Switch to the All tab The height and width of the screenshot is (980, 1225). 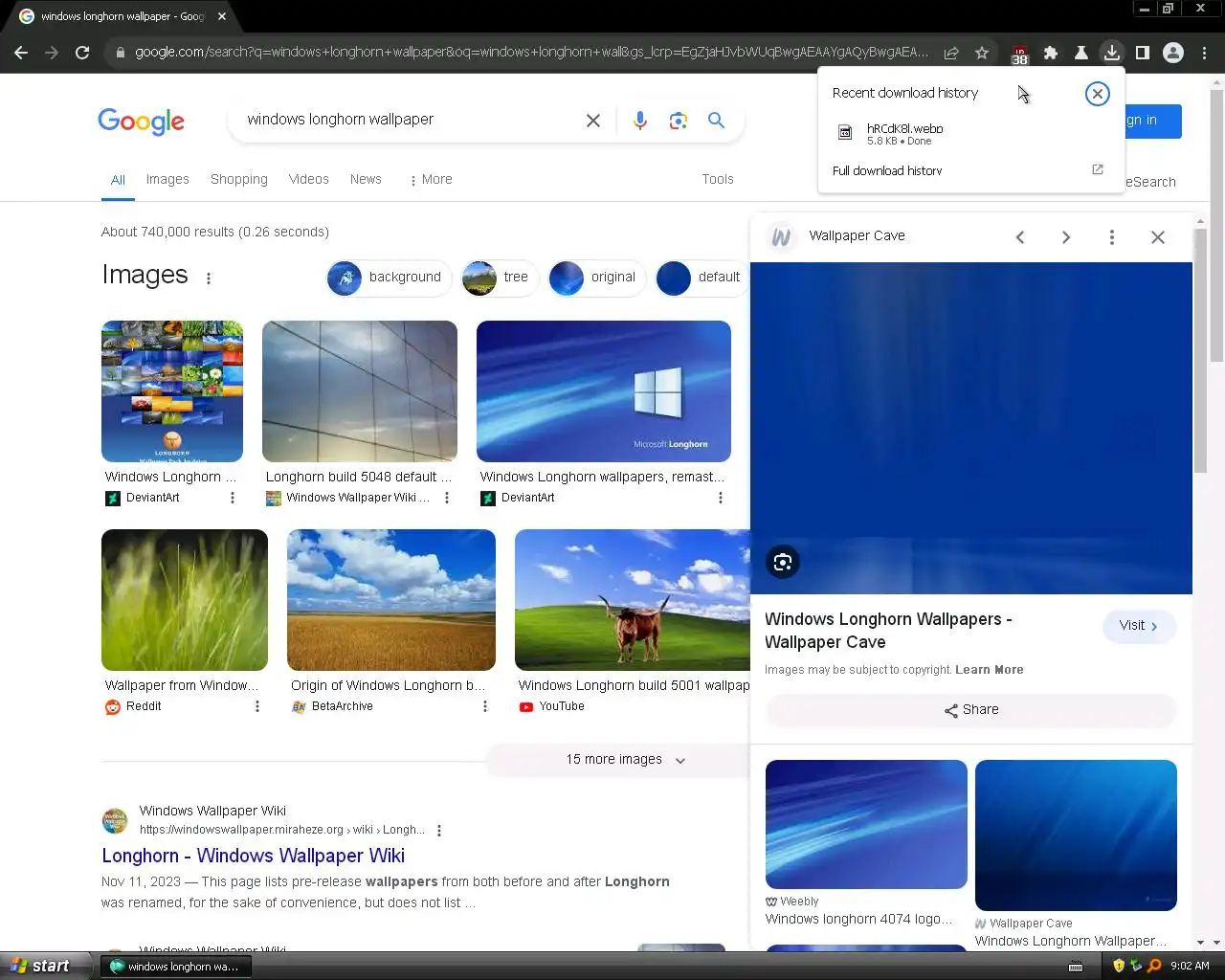(118, 180)
